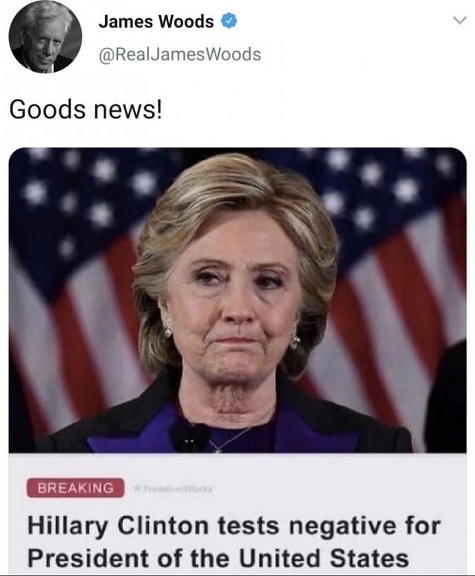
Task: Expand the tweet options chevron
Action: click(x=460, y=21)
